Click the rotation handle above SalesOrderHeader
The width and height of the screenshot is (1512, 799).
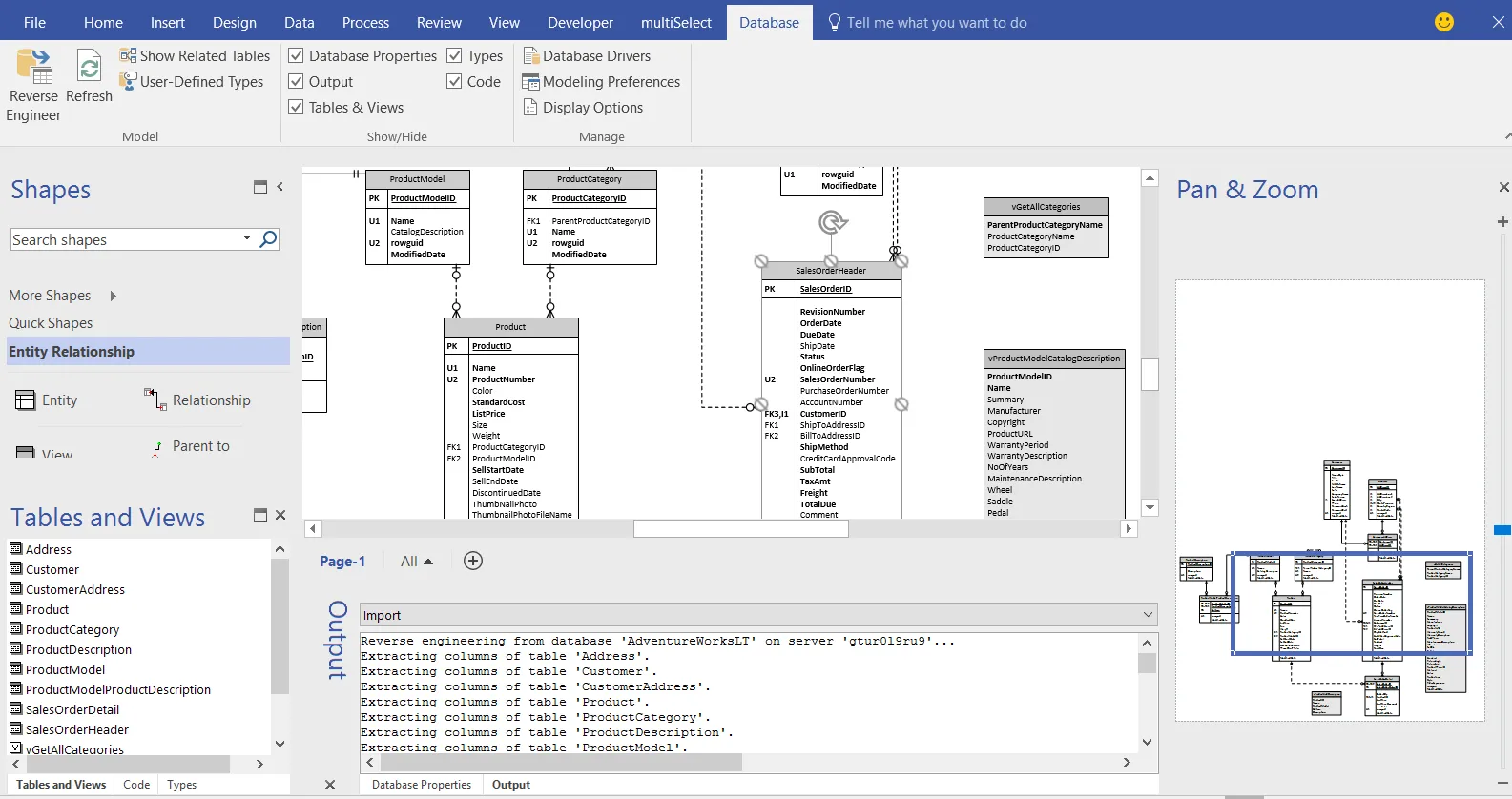point(833,223)
